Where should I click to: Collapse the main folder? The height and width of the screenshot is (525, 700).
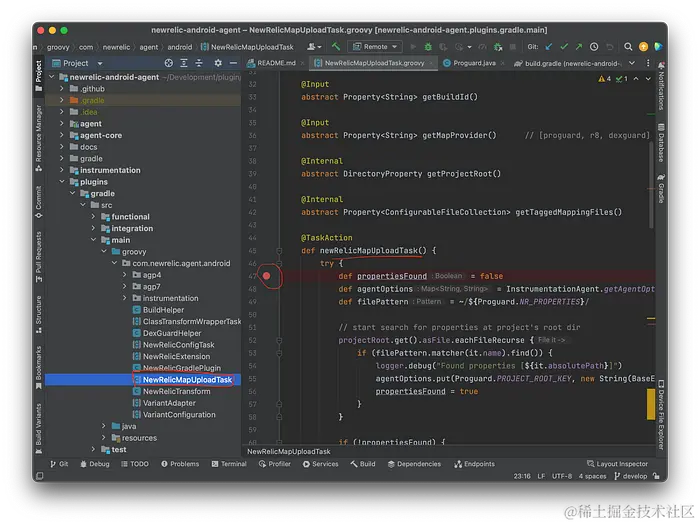tap(93, 239)
